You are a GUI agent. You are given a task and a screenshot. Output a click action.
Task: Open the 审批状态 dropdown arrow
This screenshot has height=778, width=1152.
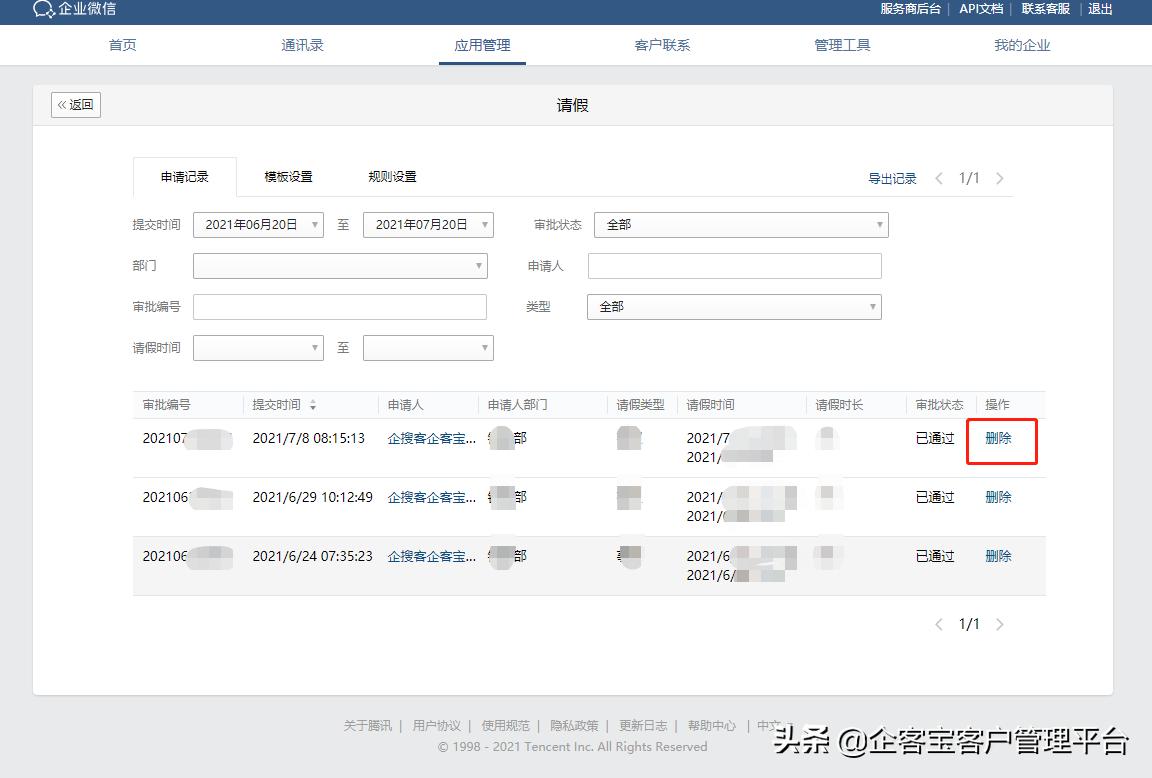878,225
